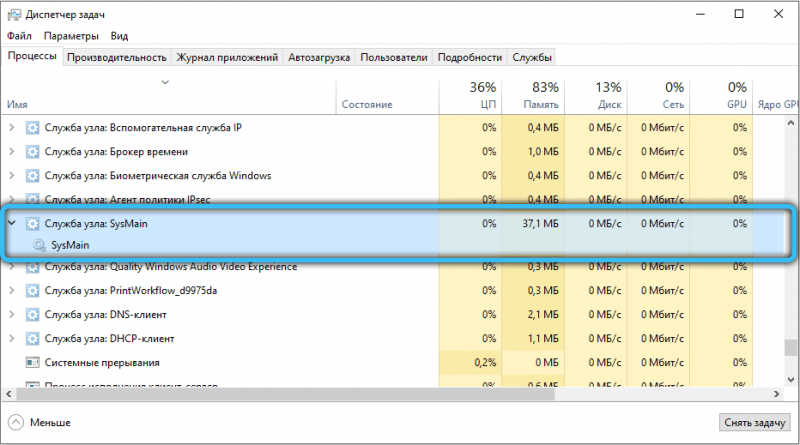
Task: Select Служба узла: PrintWorkflow_d9975da text
Action: (x=131, y=290)
